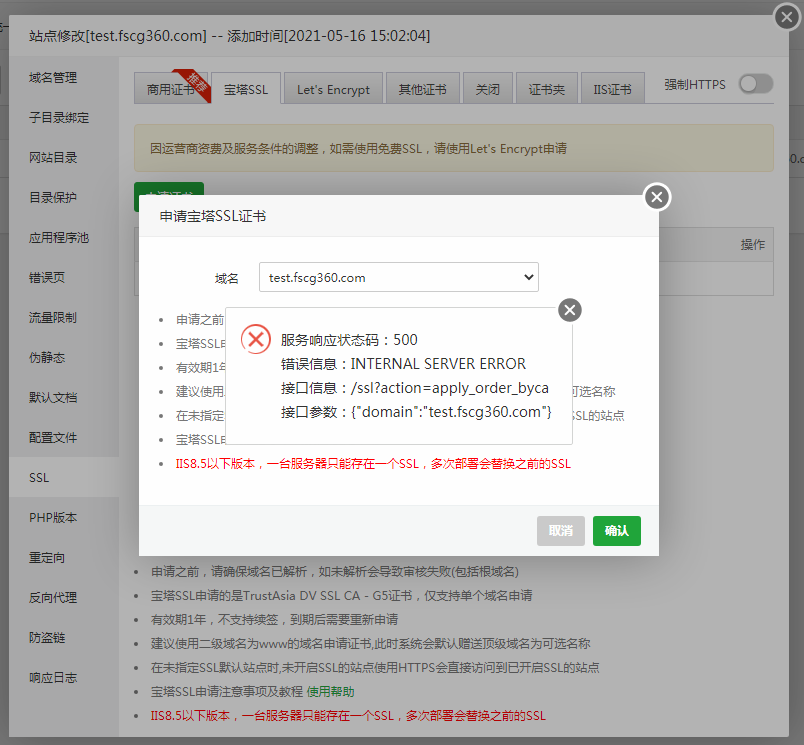Viewport: 804px width, 745px height.
Task: Click the red IIS8.5 warning in the dialog
Action: point(373,464)
